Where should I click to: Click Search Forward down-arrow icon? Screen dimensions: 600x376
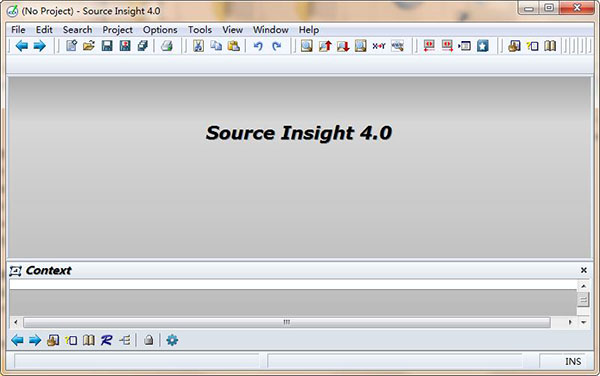[343, 46]
